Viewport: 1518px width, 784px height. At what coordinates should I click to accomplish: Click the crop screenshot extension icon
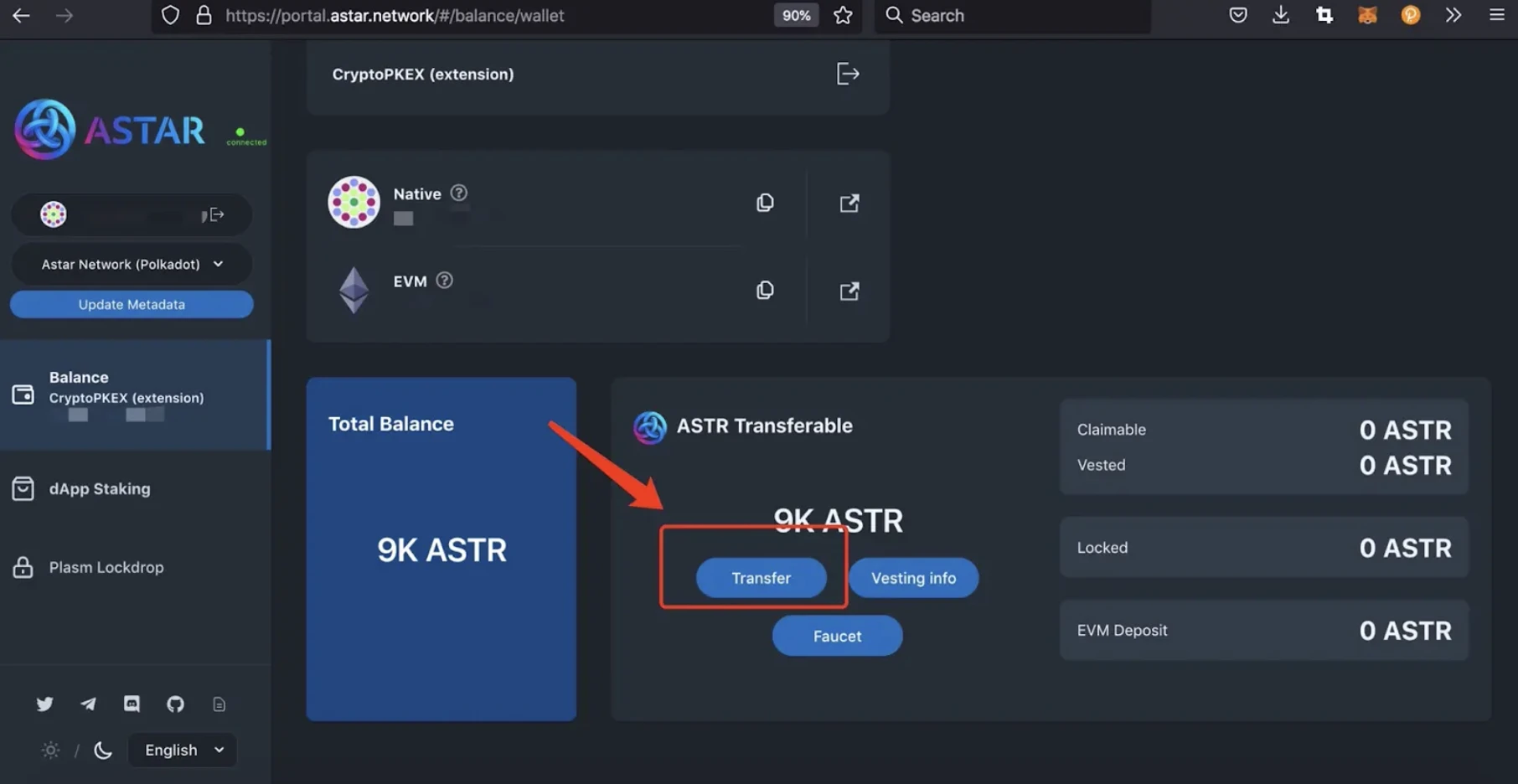click(1324, 15)
